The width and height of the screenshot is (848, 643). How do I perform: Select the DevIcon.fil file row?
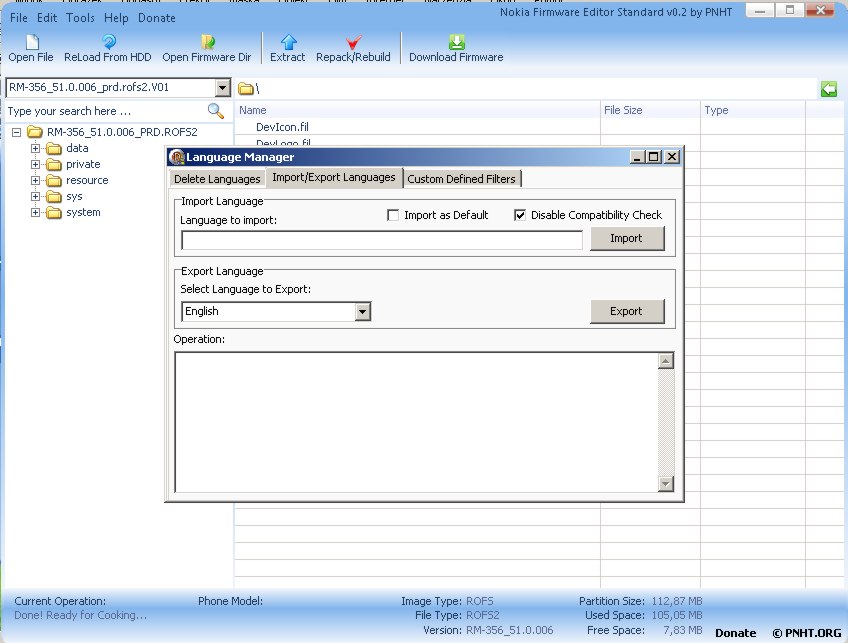point(417,127)
